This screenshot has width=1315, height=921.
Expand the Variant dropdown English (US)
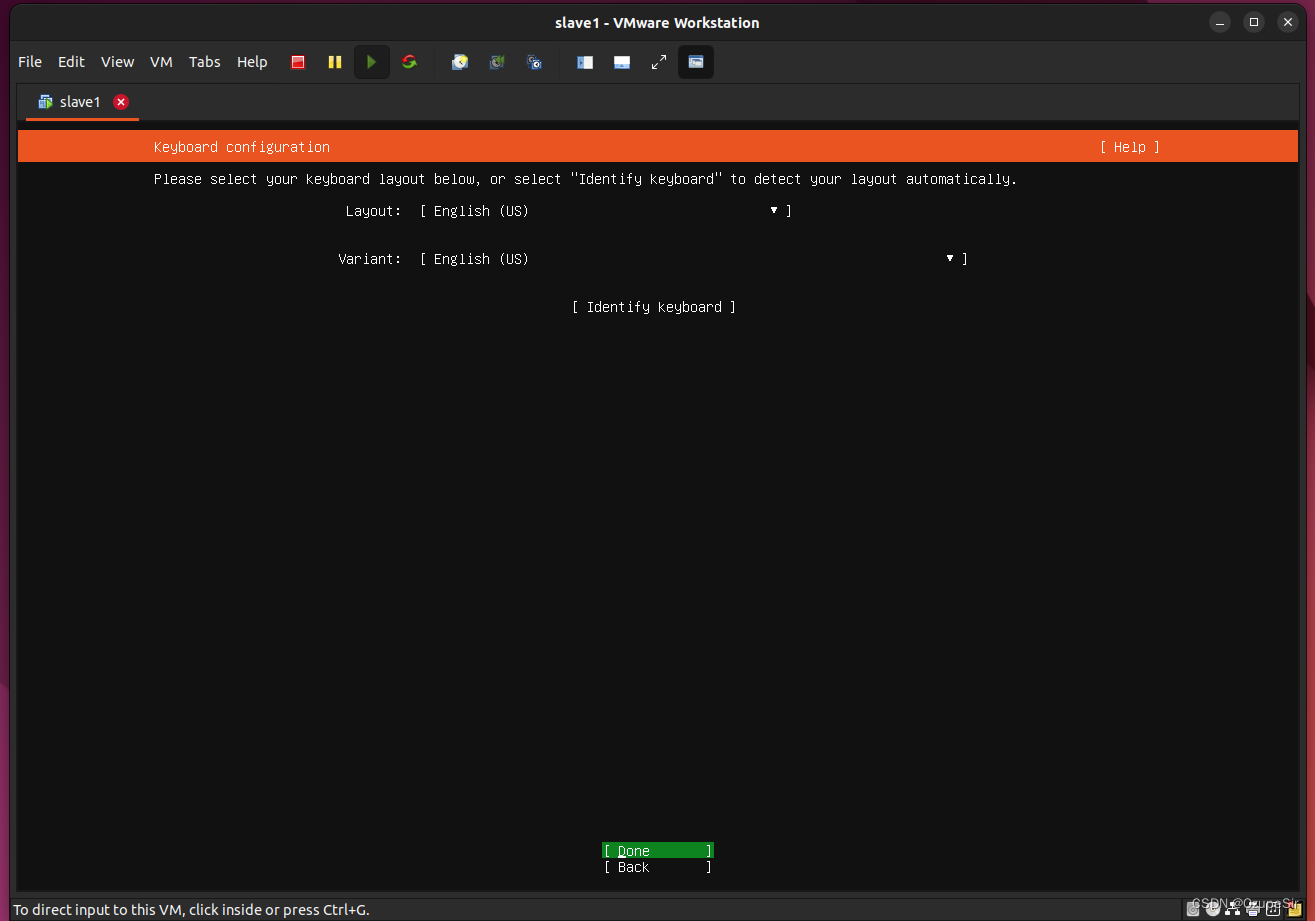(694, 259)
